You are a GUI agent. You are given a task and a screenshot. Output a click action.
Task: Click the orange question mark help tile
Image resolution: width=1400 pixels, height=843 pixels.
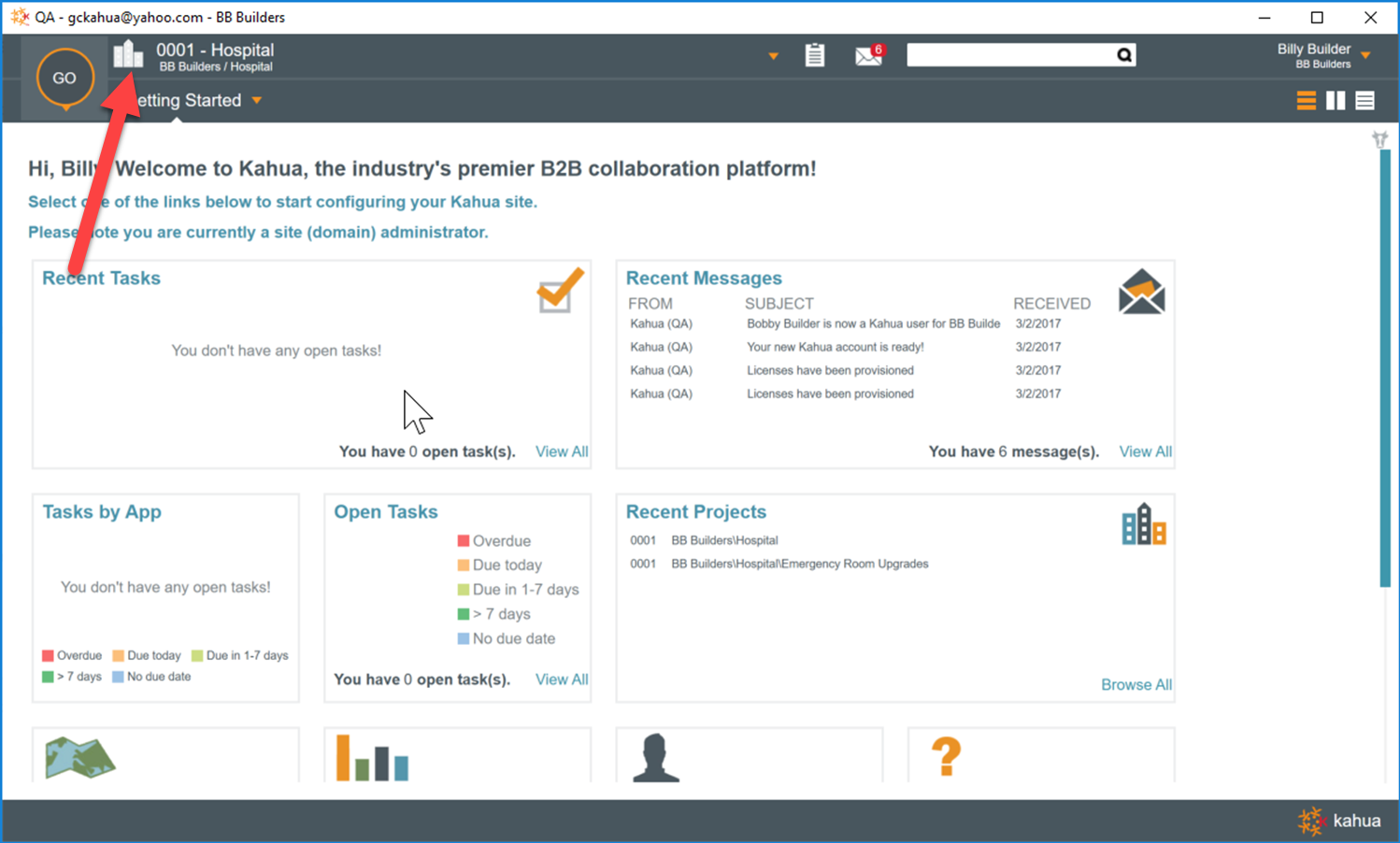coord(946,756)
